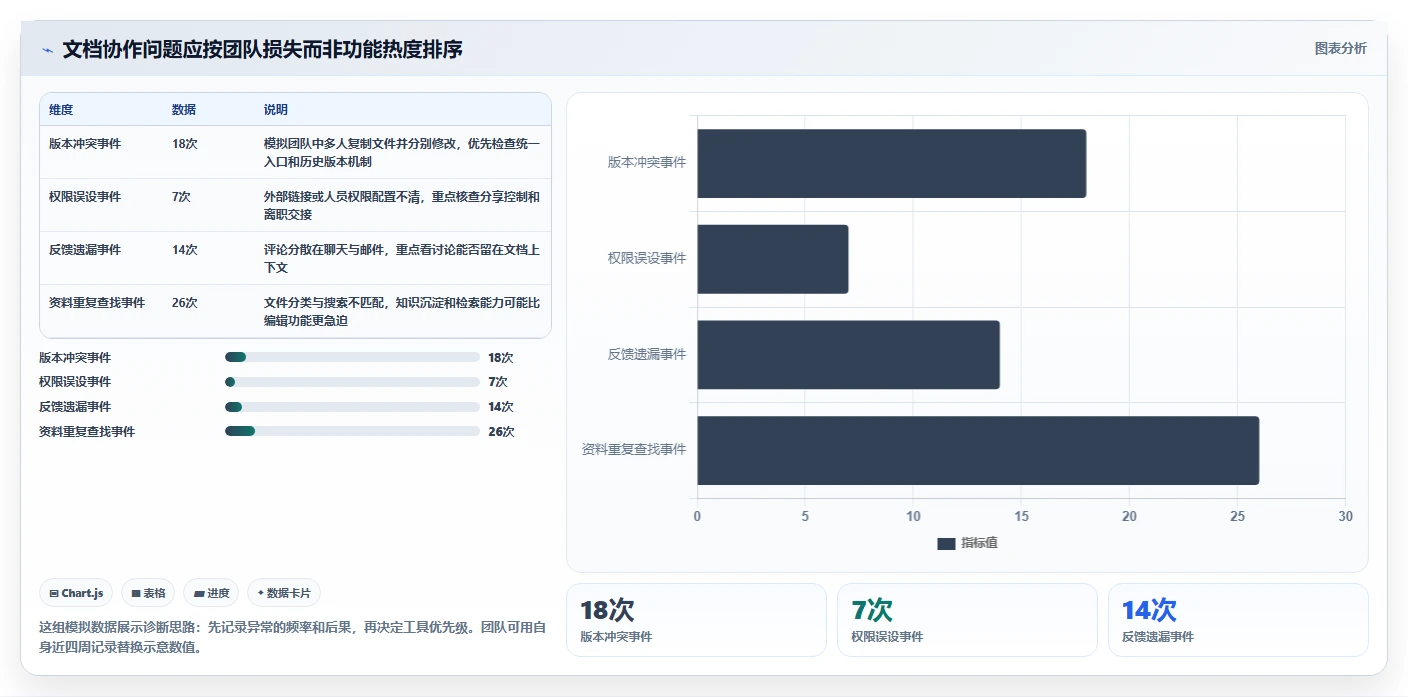Click the 权限误设事件 label beside its progress bar

tap(75, 382)
